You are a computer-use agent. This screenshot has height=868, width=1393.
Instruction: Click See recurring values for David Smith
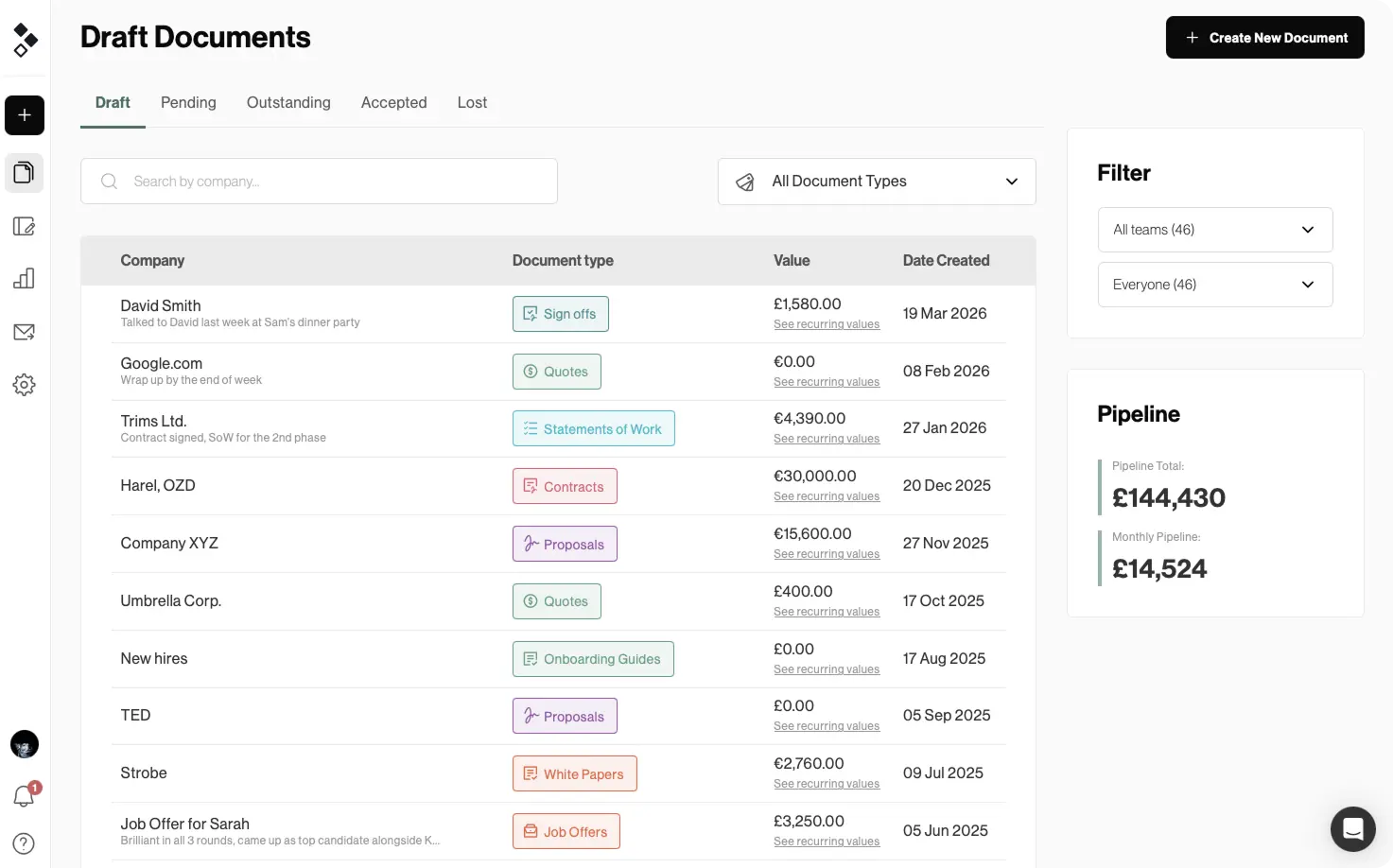826,324
